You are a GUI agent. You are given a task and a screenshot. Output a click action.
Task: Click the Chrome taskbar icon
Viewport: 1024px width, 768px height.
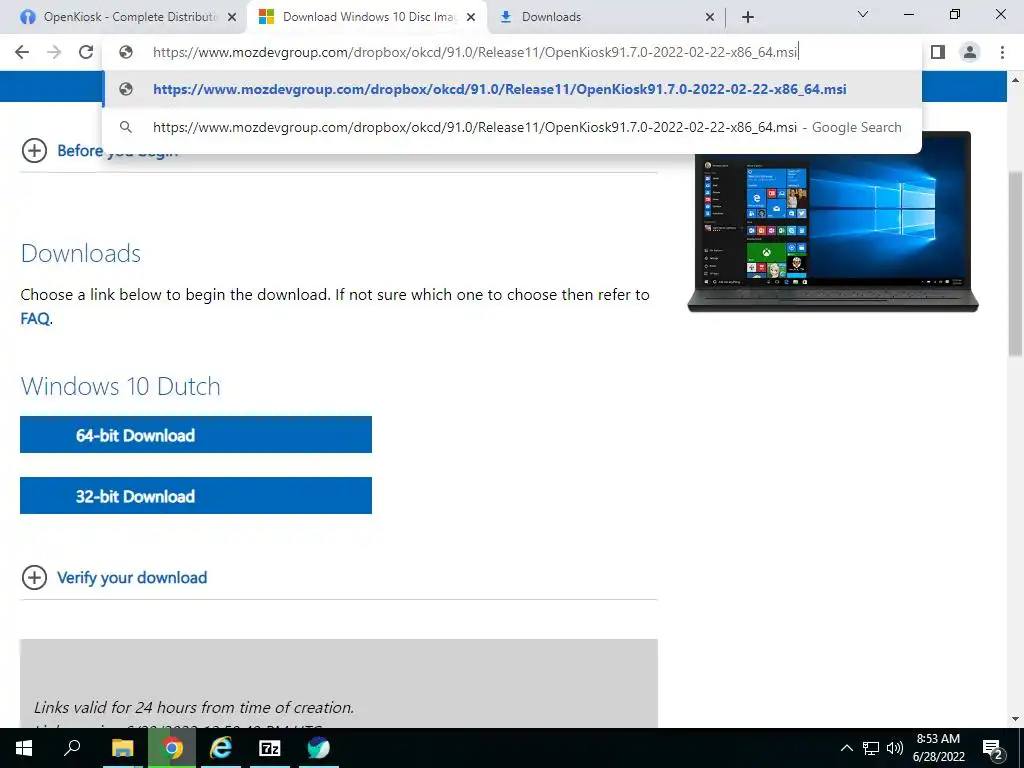pyautogui.click(x=172, y=748)
